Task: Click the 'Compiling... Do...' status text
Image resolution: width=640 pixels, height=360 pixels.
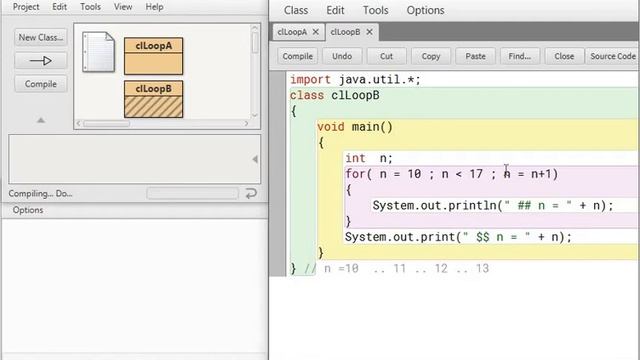Action: point(40,193)
